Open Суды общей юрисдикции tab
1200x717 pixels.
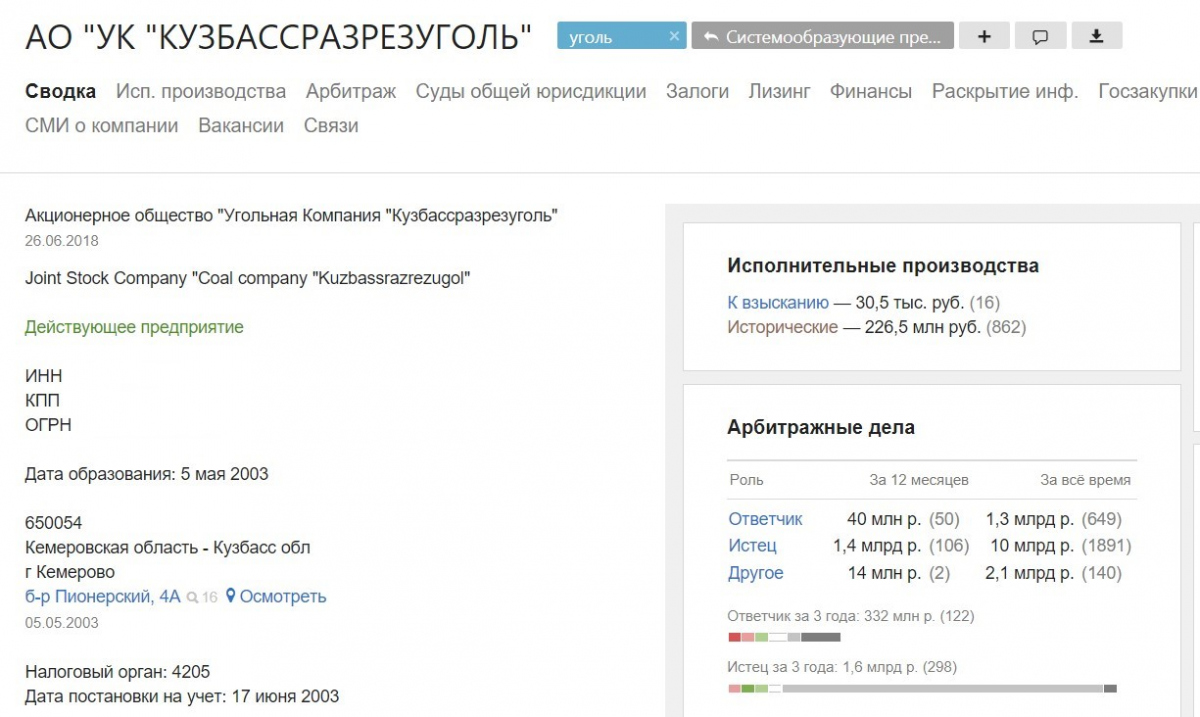pos(531,91)
